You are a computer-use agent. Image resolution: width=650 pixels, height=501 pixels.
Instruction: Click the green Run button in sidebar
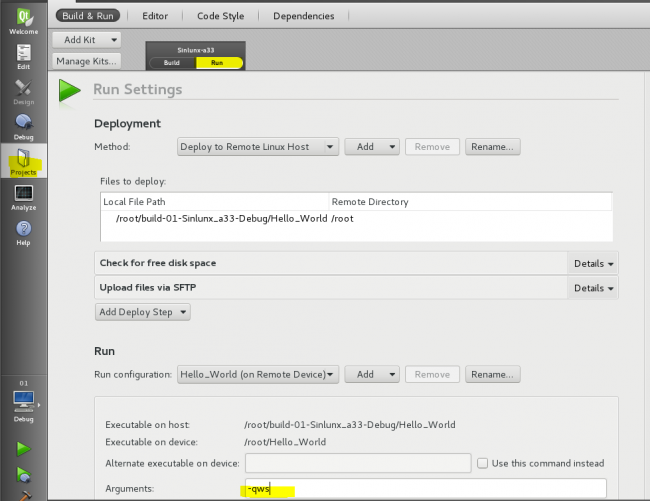pyautogui.click(x=23, y=449)
